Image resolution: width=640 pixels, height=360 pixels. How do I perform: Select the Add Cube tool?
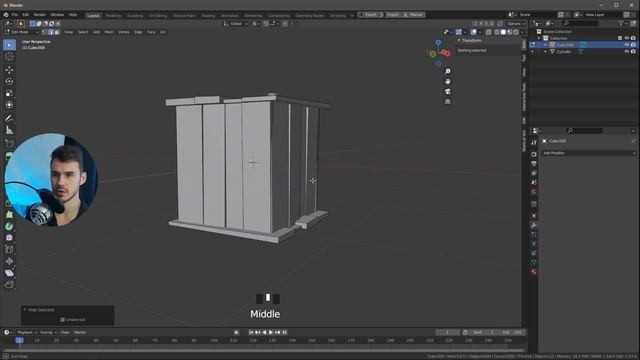(9, 143)
